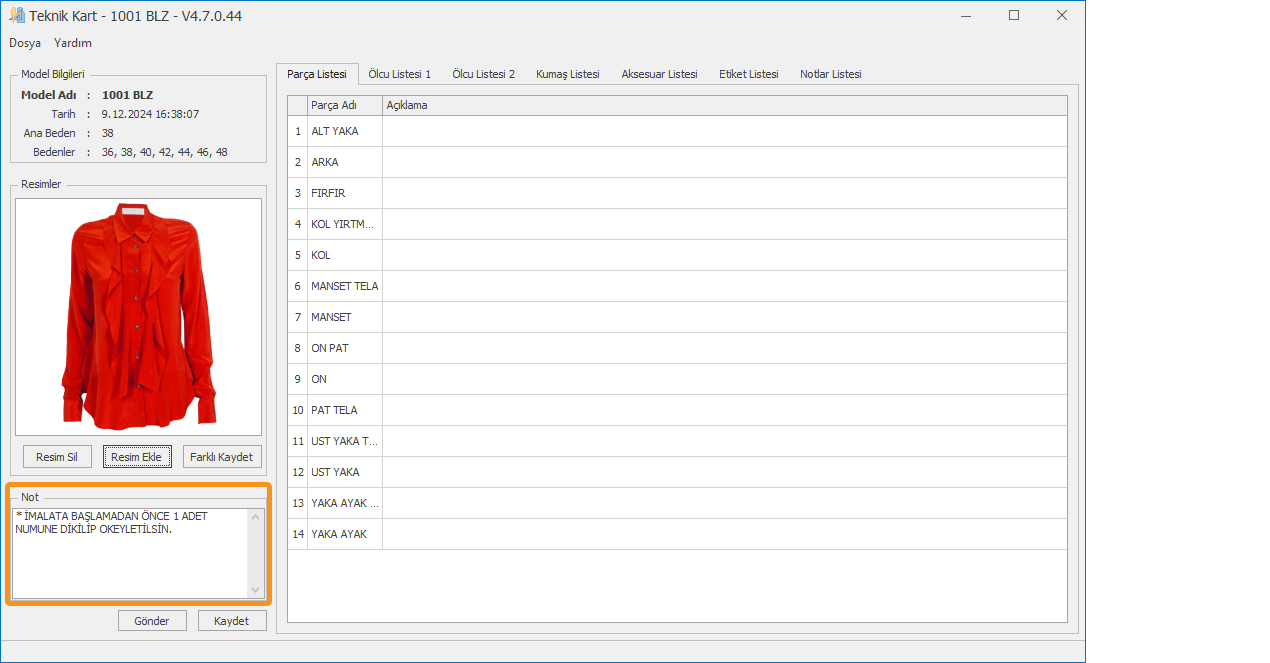The image size is (1270, 663).
Task: Open the Kumaş Listesi tab
Action: 567,74
